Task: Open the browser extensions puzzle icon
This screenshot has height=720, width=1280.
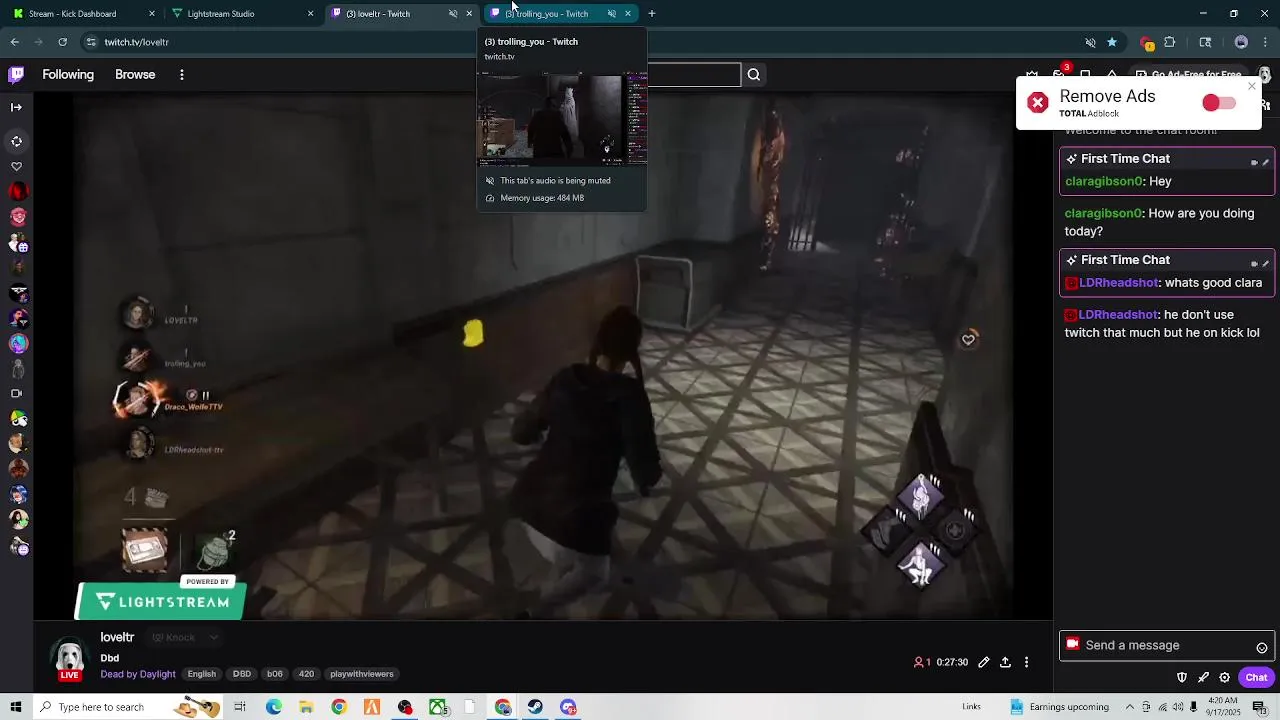Action: point(1170,43)
